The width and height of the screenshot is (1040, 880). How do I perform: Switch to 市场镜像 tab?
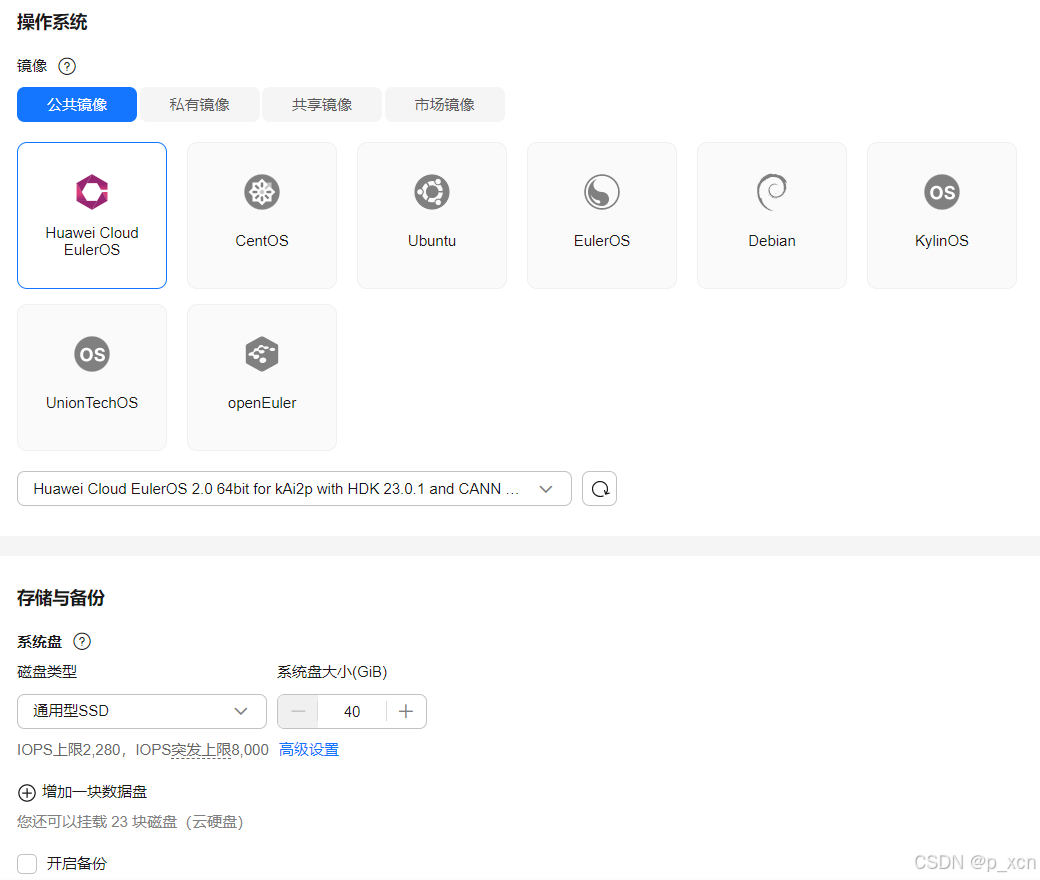click(x=444, y=105)
